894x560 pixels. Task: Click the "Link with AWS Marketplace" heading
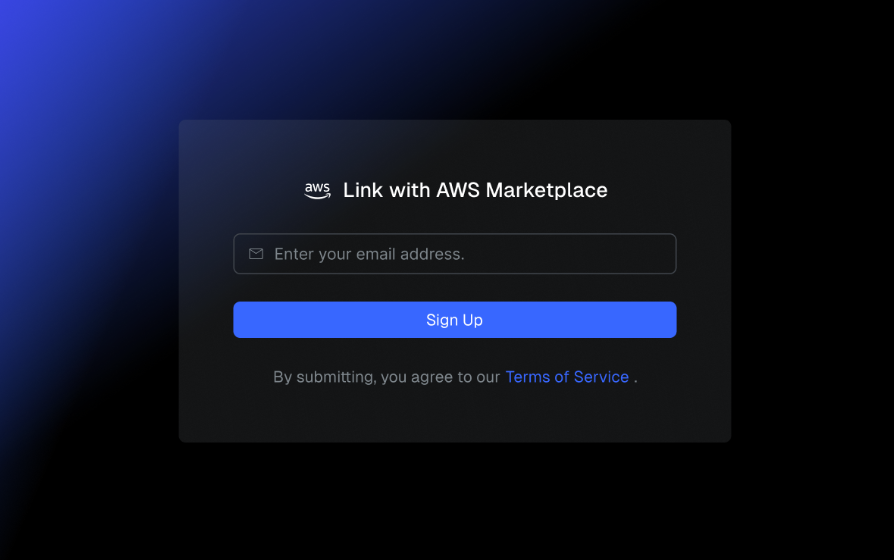[475, 190]
